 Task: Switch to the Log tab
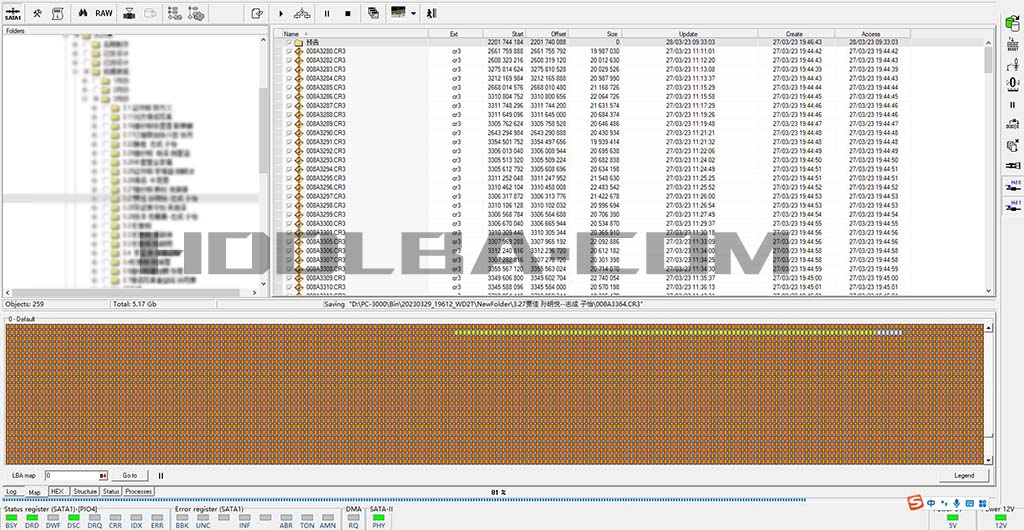12,491
